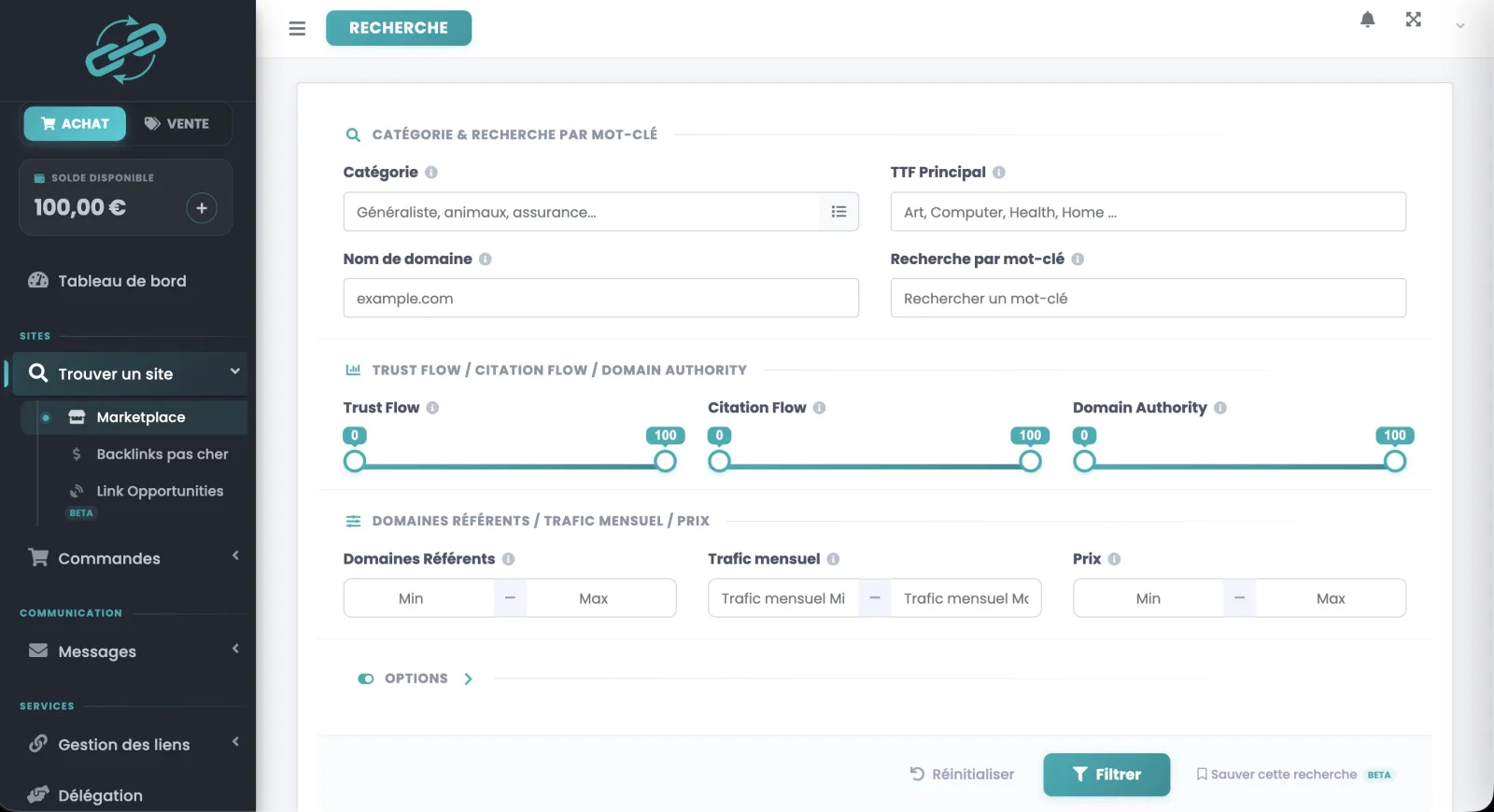
Task: Switch to VENTE mode
Action: click(177, 123)
